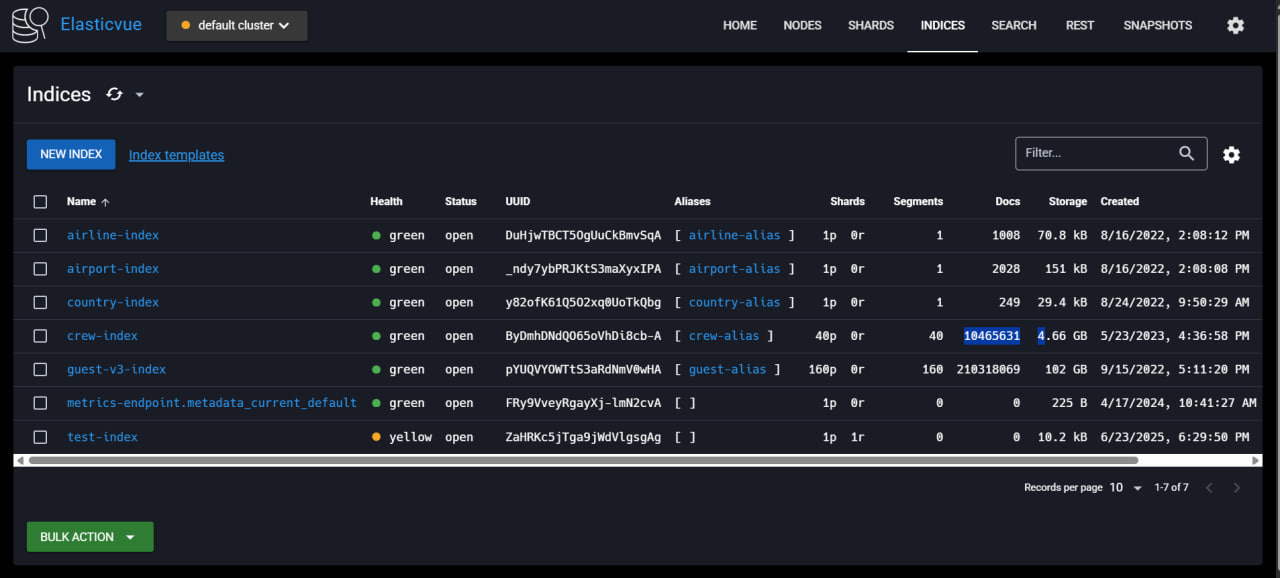This screenshot has height=578, width=1280.
Task: Open the Records per page dropdown
Action: (1125, 488)
